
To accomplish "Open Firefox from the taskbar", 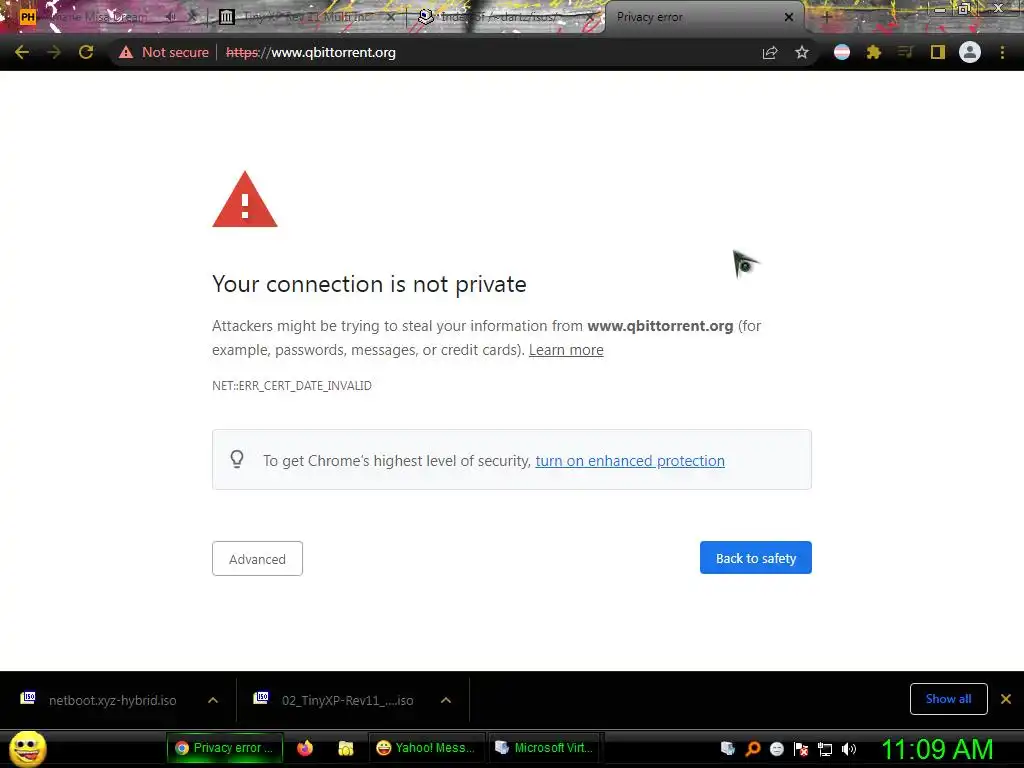I will tap(305, 748).
